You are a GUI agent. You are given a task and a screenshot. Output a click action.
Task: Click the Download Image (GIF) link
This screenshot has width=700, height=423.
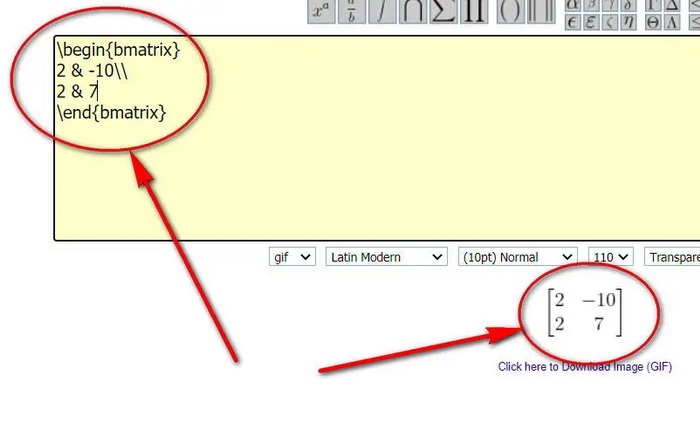[585, 367]
